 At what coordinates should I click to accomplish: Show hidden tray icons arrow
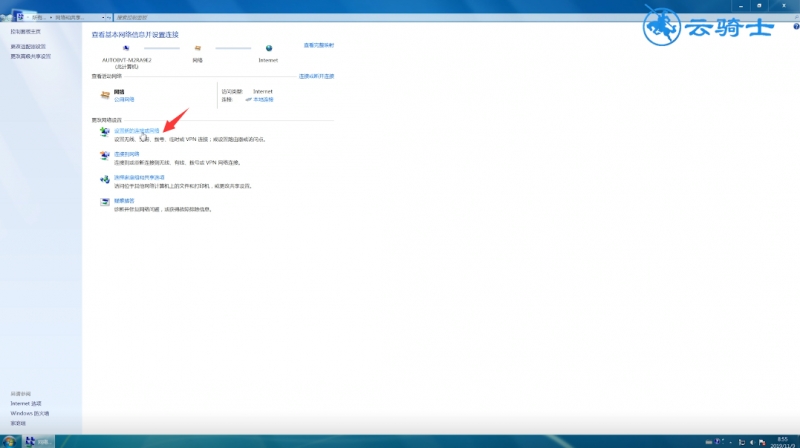coord(731,442)
